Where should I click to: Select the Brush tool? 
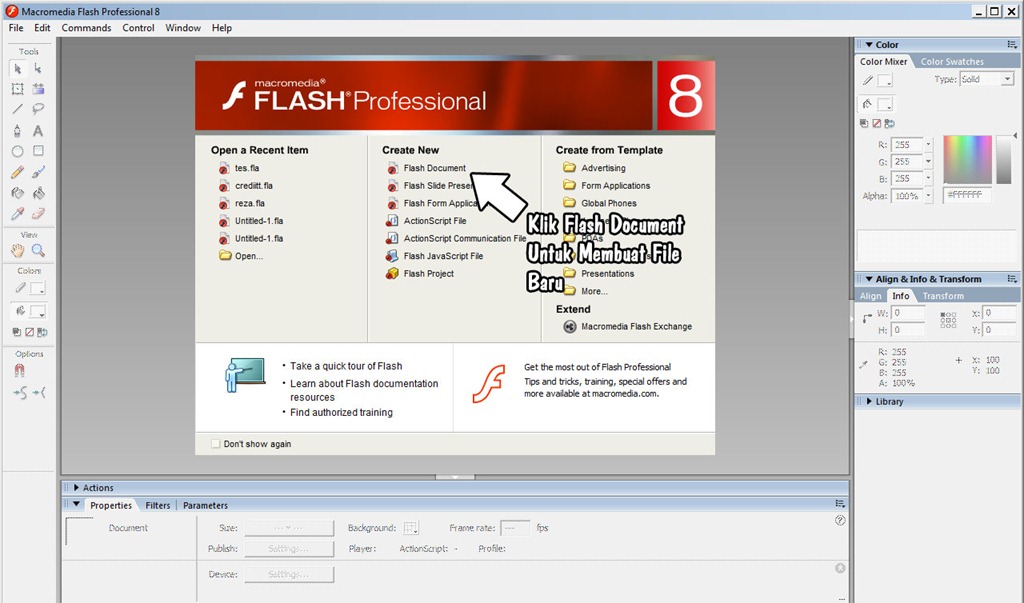point(39,172)
